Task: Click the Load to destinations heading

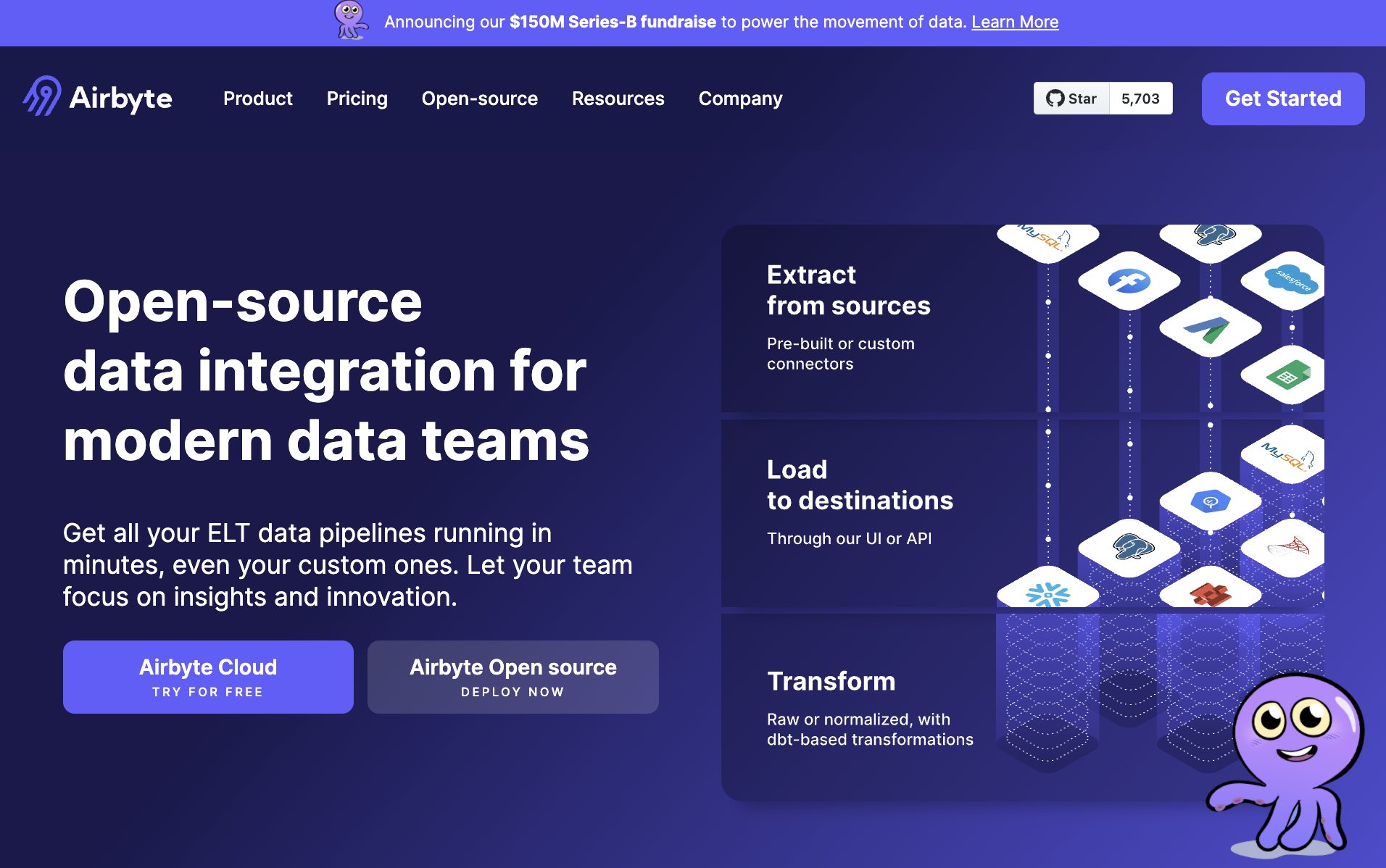Action: pos(860,485)
